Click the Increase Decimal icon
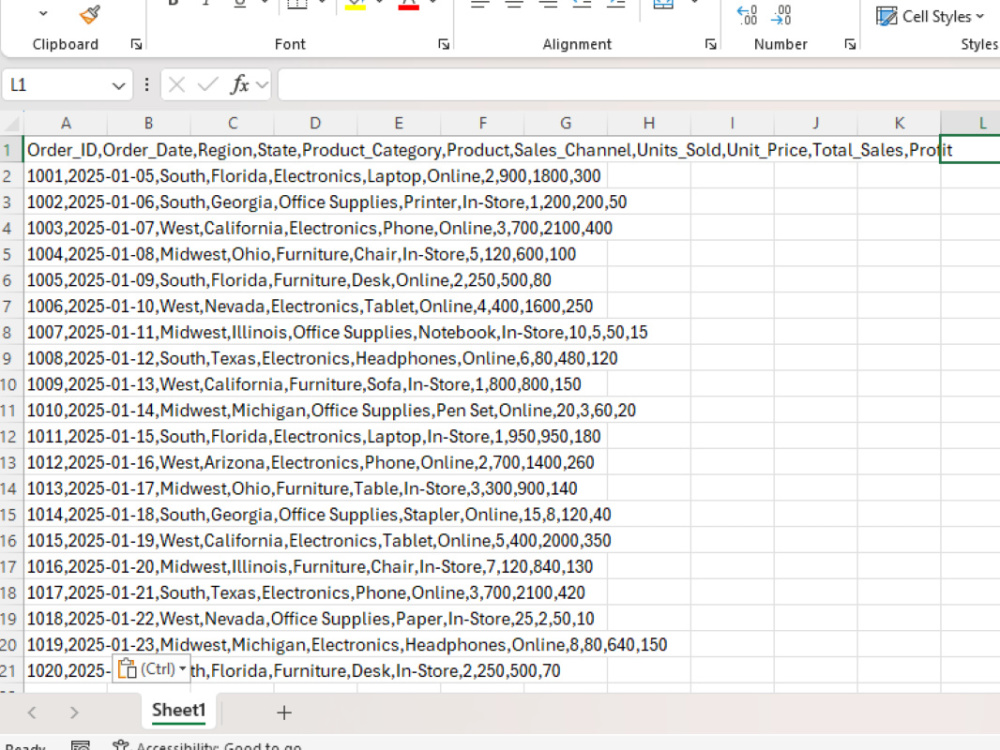The height and width of the screenshot is (750, 1000). click(x=747, y=15)
